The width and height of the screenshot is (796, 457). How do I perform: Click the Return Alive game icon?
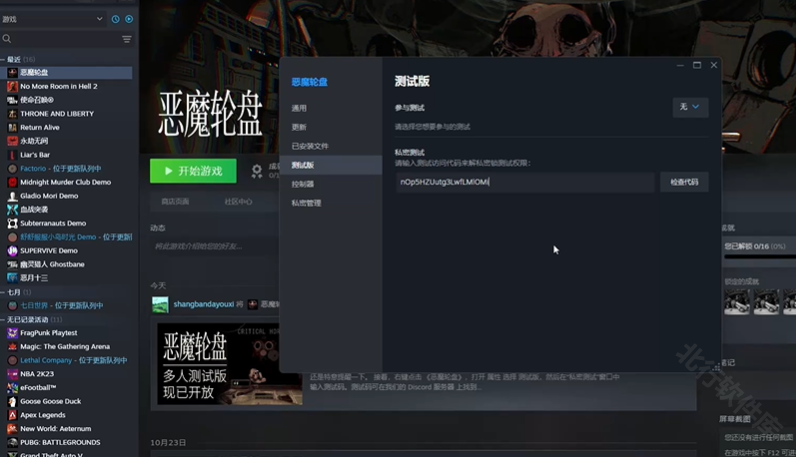coord(12,127)
